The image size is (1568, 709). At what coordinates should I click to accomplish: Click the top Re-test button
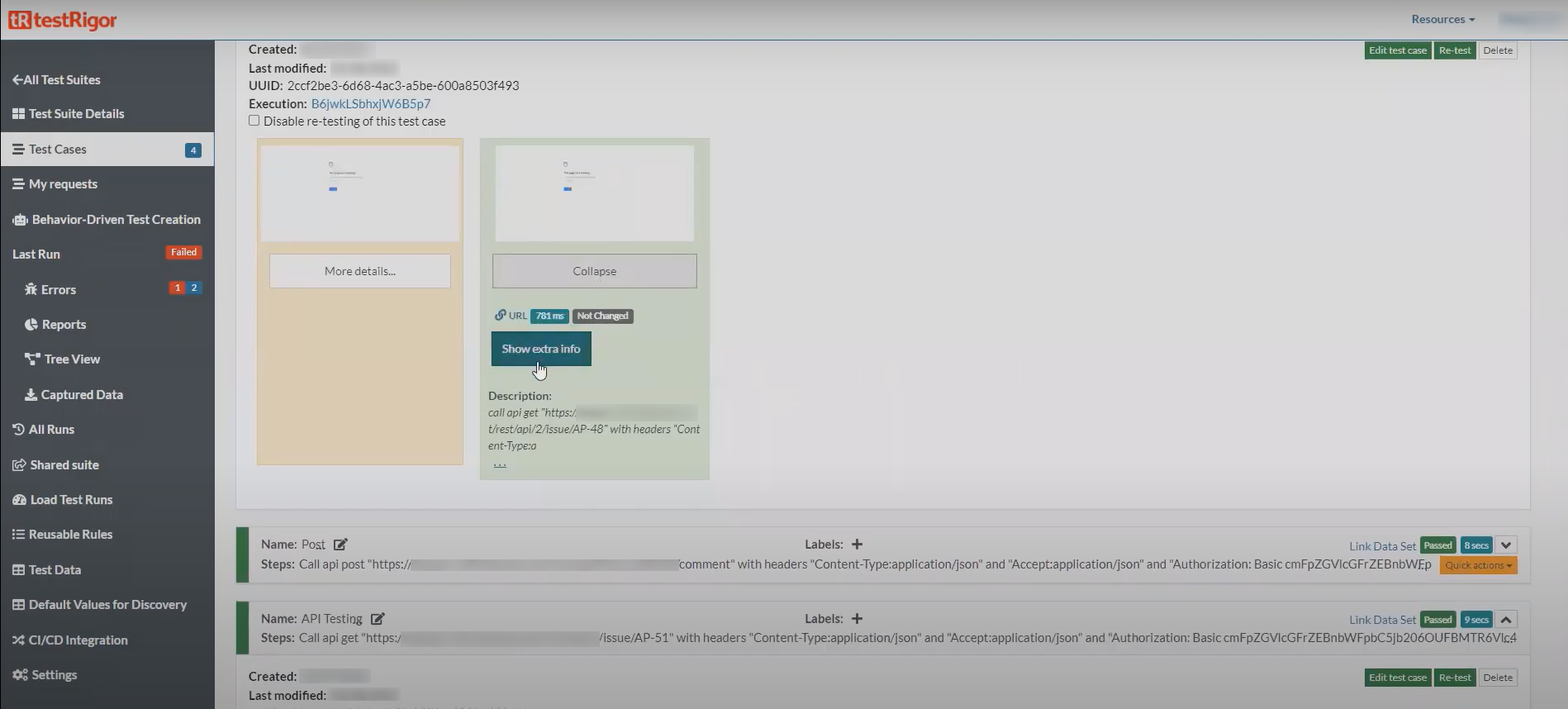pos(1454,50)
